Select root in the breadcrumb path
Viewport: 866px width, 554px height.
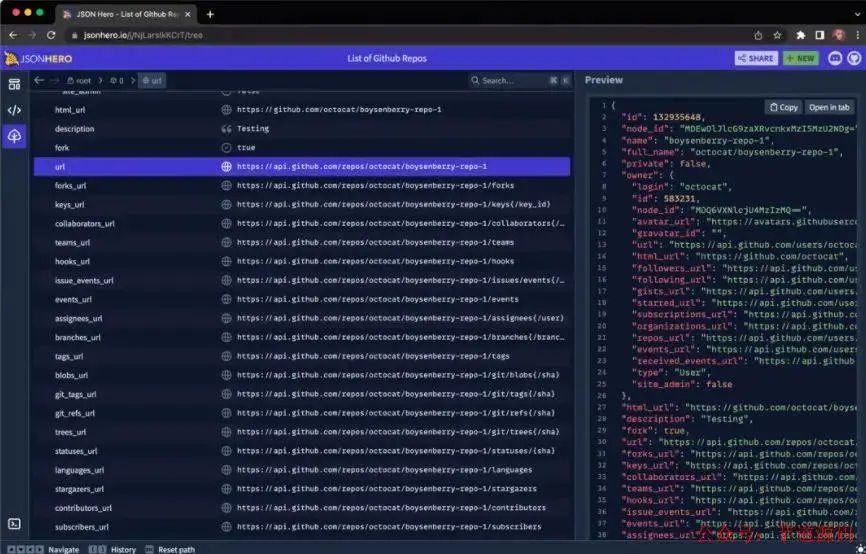tap(79, 81)
